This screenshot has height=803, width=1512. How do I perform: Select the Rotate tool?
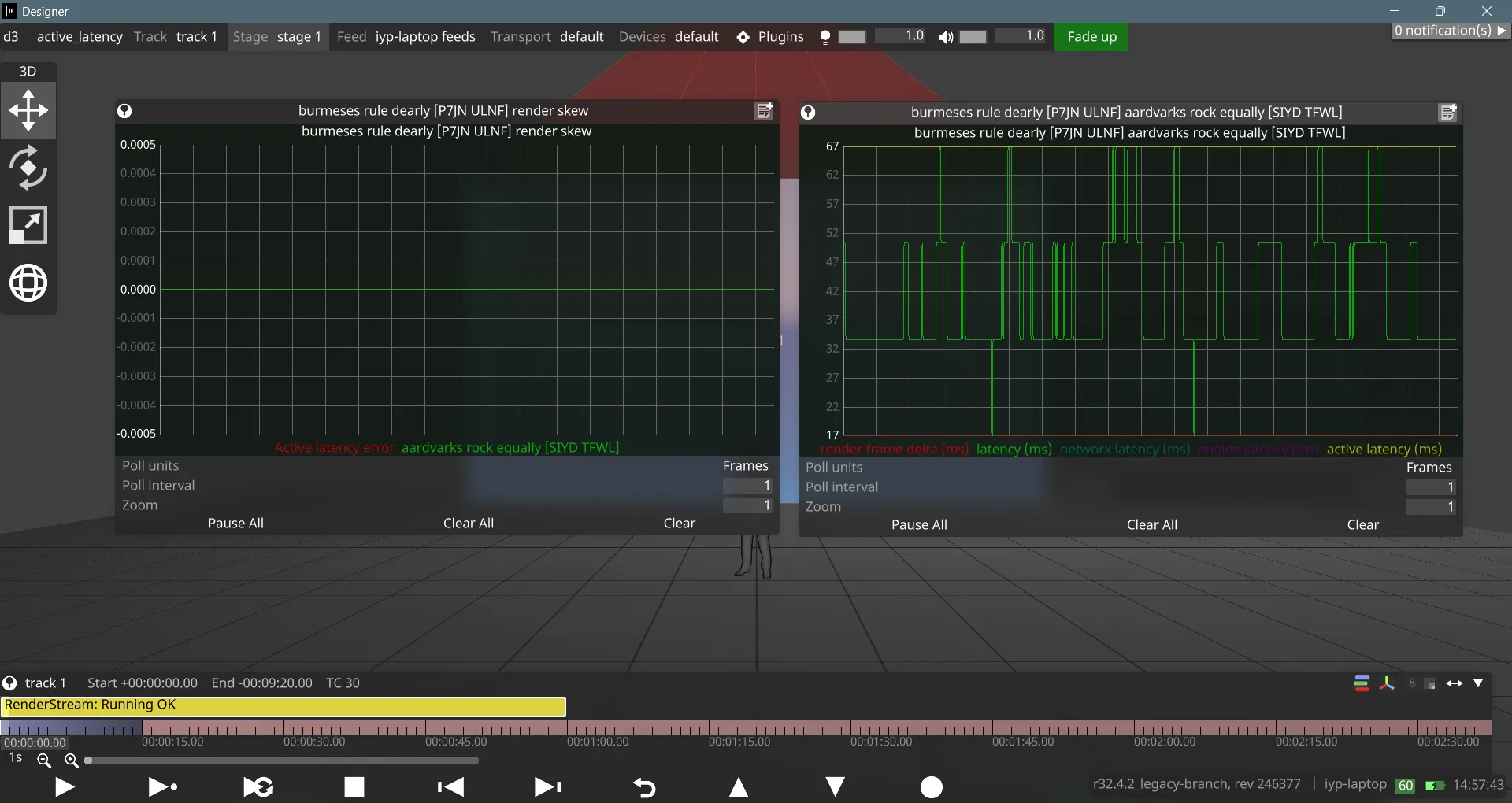pyautogui.click(x=28, y=168)
